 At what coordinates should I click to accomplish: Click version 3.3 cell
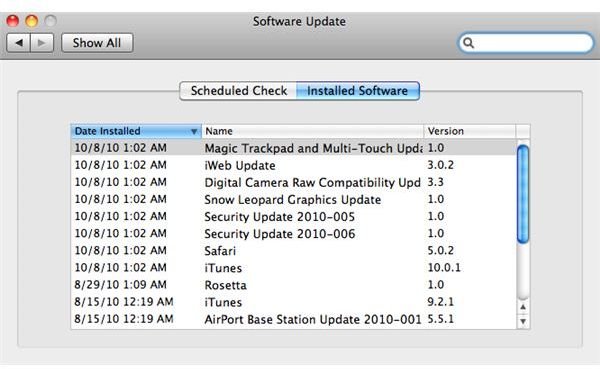click(x=435, y=182)
